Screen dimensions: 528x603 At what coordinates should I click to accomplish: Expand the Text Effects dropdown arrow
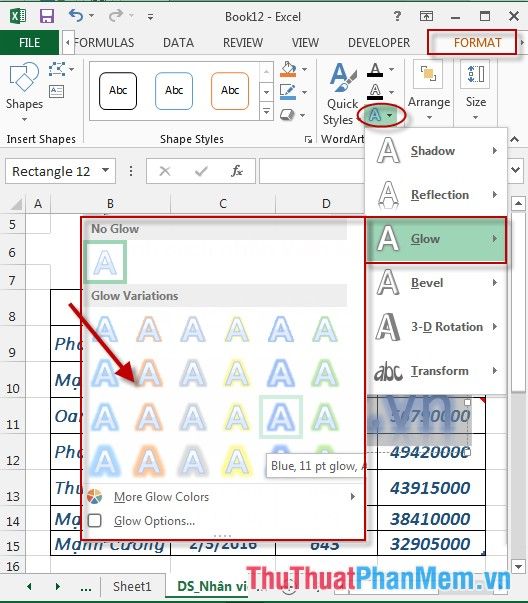tap(390, 115)
